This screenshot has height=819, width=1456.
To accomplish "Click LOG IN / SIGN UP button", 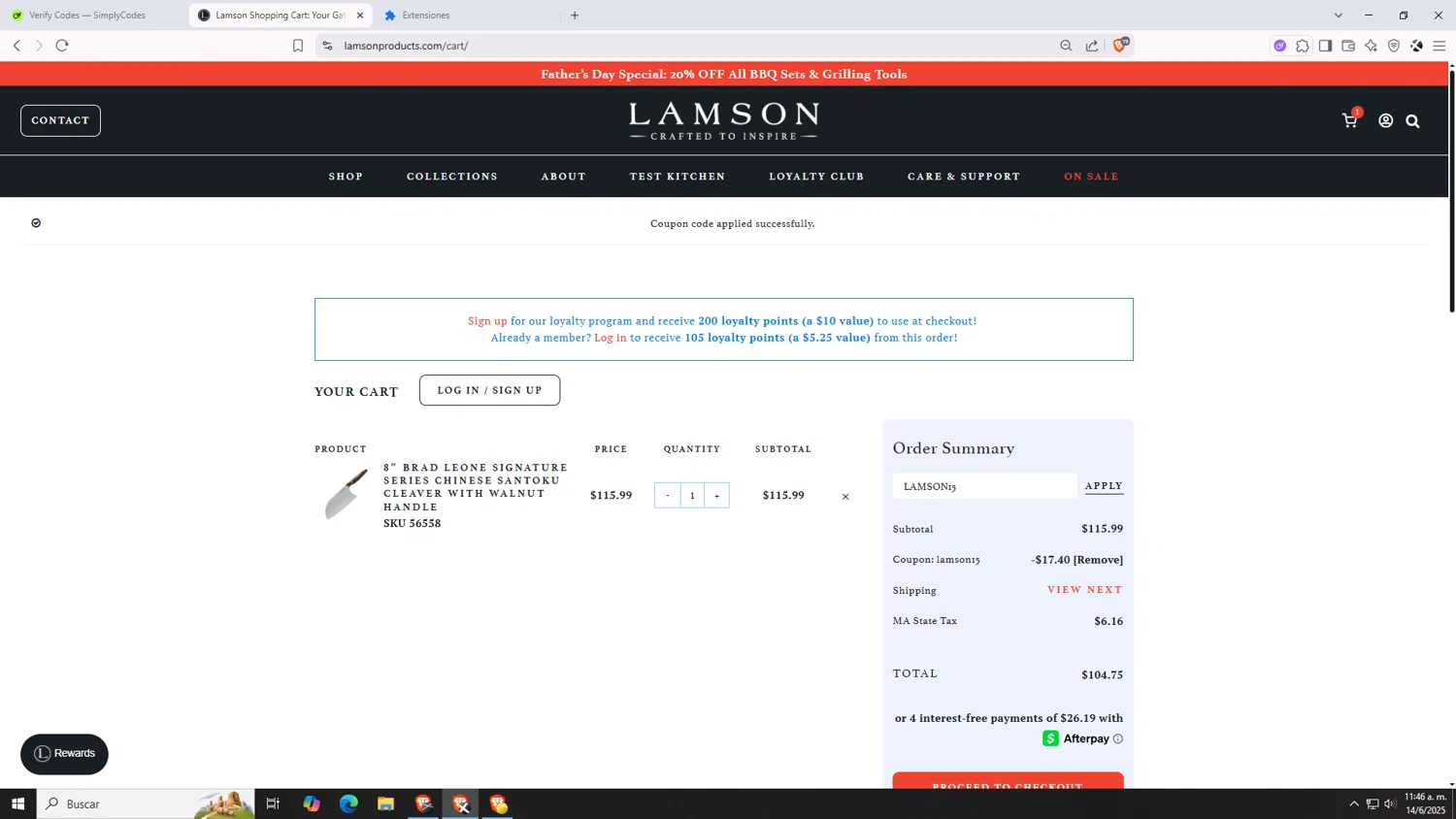I will 489,390.
